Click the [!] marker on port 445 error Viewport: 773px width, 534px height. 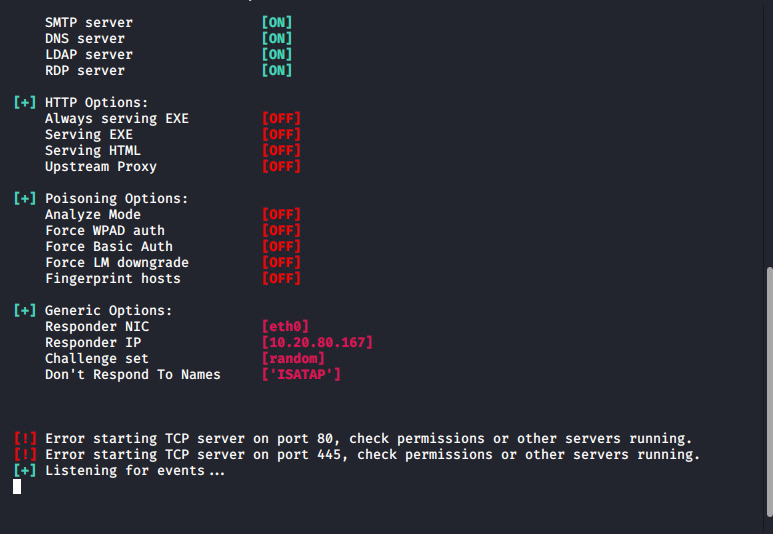click(25, 454)
